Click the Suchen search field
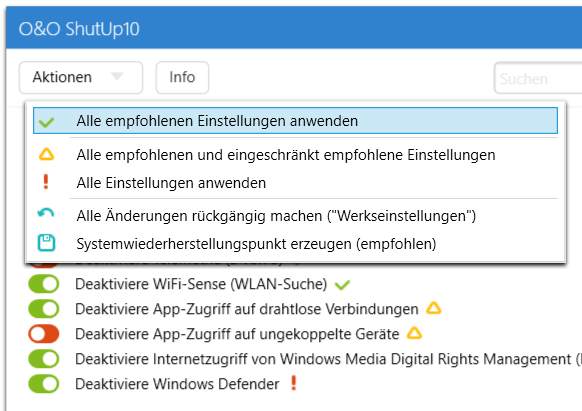The height and width of the screenshot is (411, 582). click(538, 78)
